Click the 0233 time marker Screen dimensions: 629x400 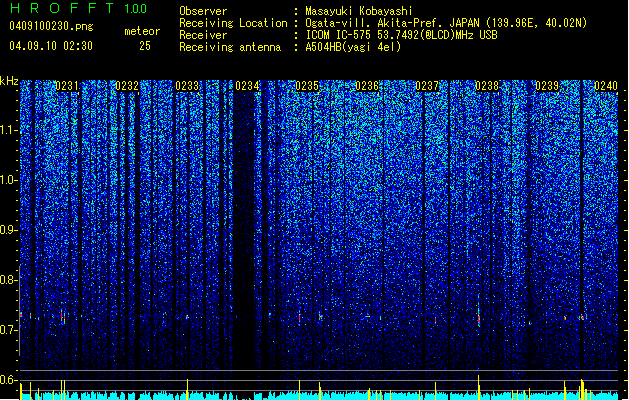(x=187, y=86)
